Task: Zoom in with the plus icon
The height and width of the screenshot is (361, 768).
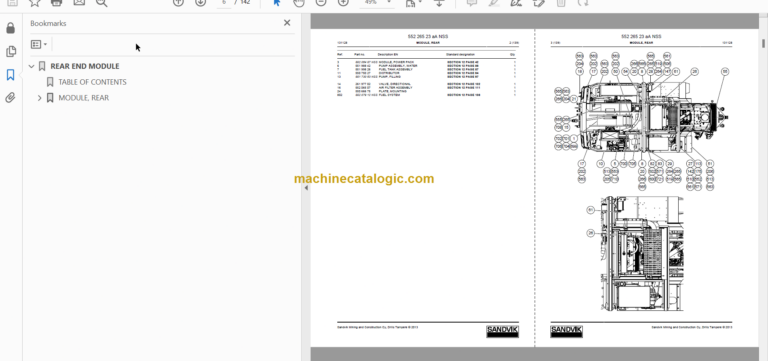Action: 343,3
